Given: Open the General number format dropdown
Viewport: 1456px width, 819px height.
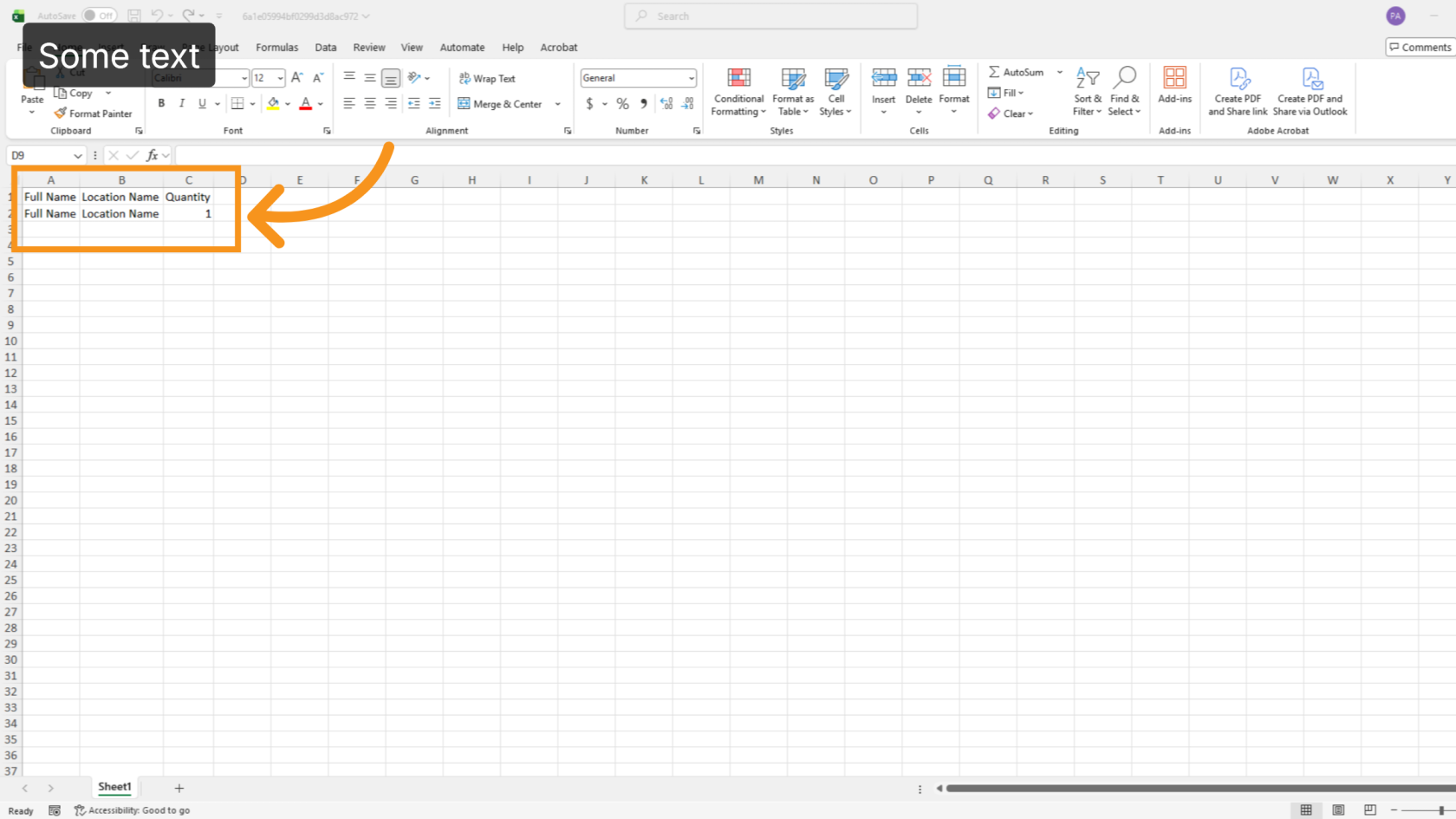Looking at the screenshot, I should pyautogui.click(x=692, y=78).
